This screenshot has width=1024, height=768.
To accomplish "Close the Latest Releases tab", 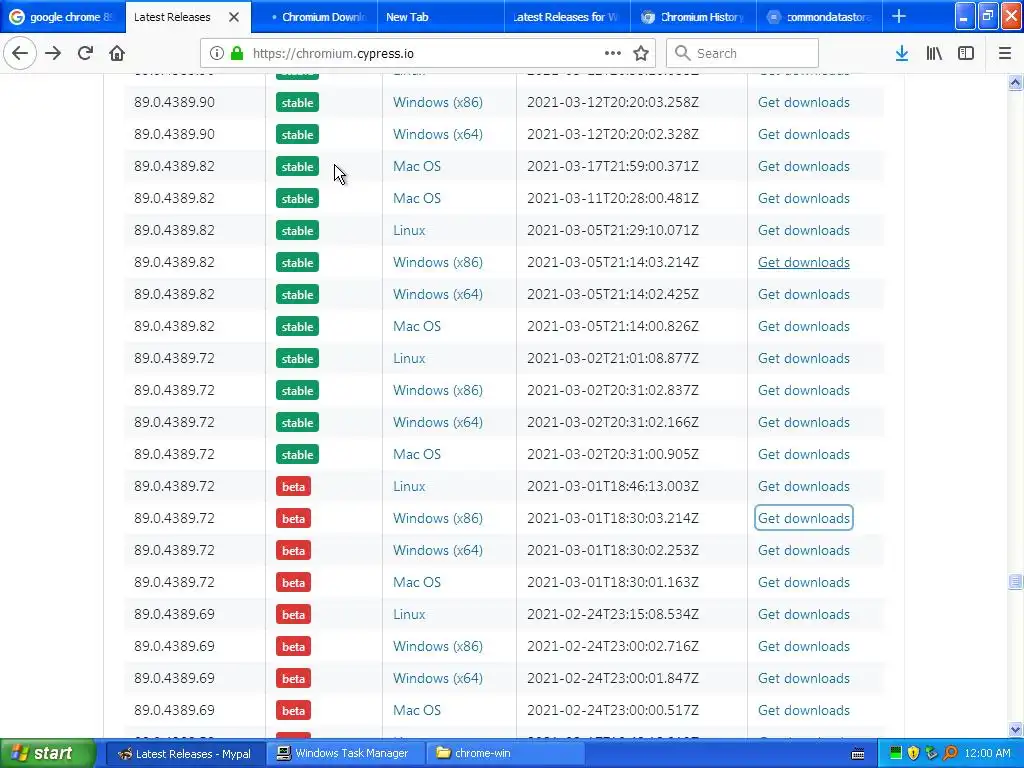I will 234,17.
